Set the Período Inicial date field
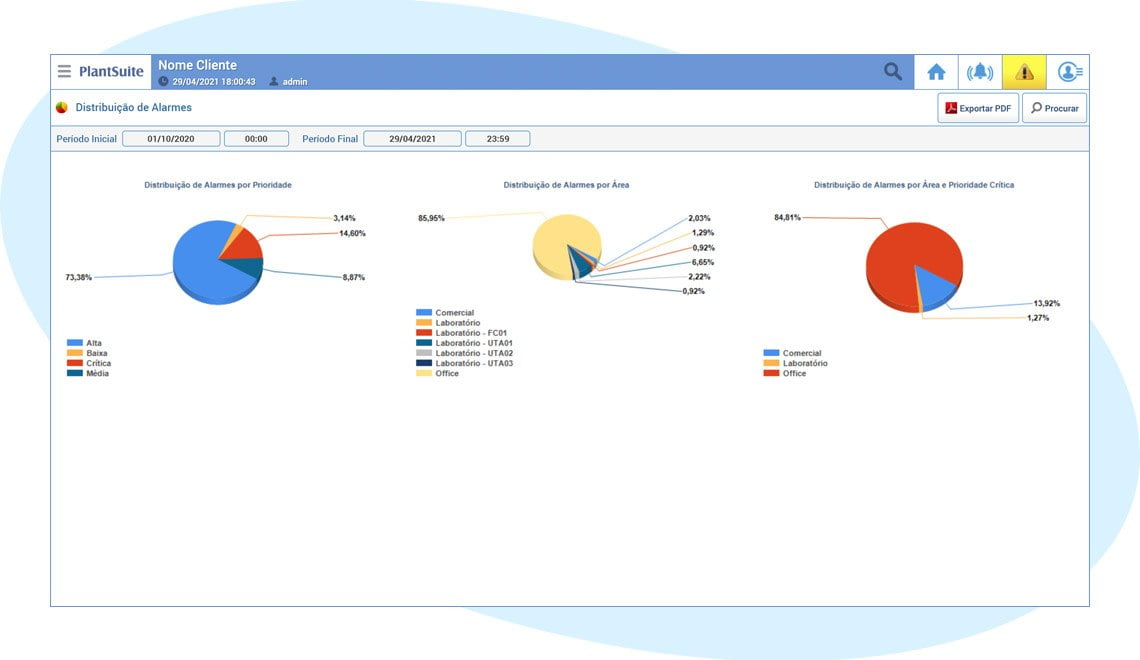Screen dimensions: 1140x660 [171, 139]
